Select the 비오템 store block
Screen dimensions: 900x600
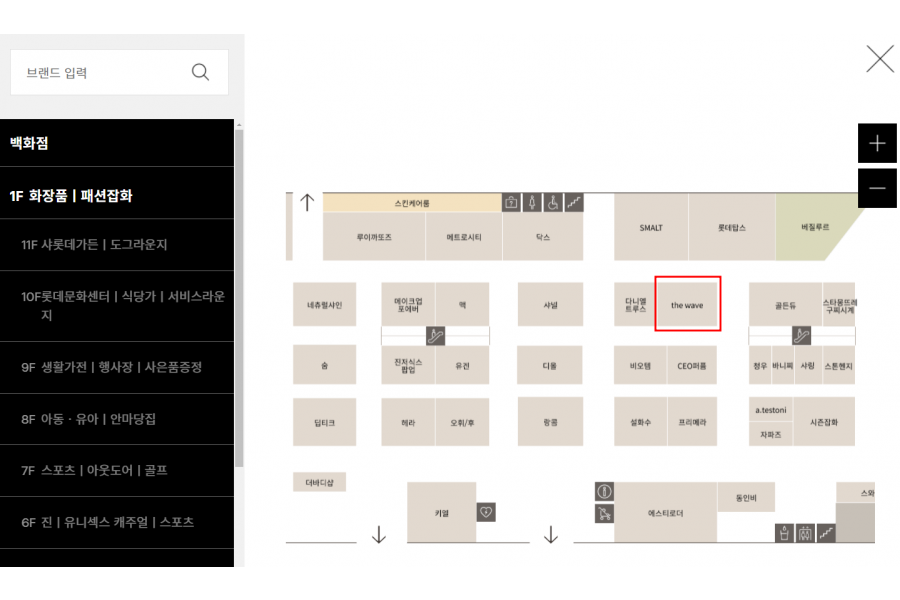(x=641, y=365)
